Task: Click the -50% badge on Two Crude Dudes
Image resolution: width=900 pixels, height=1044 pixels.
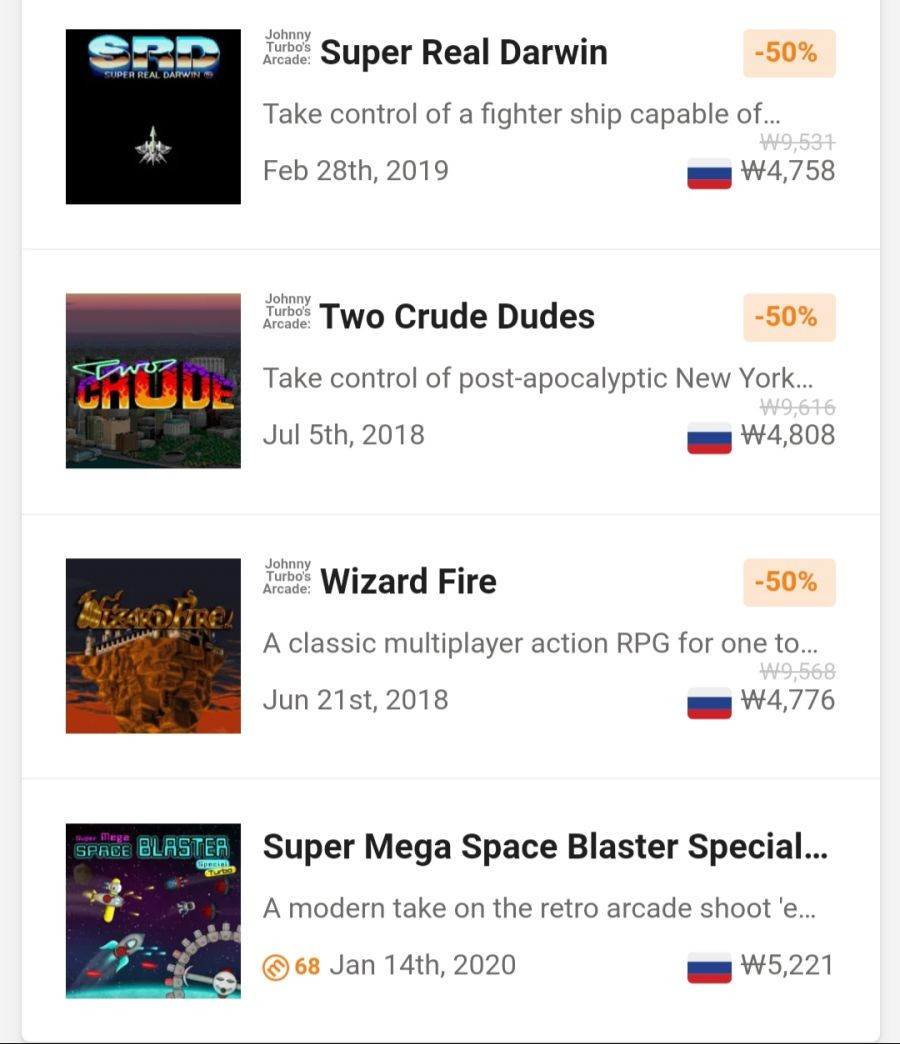Action: point(789,318)
